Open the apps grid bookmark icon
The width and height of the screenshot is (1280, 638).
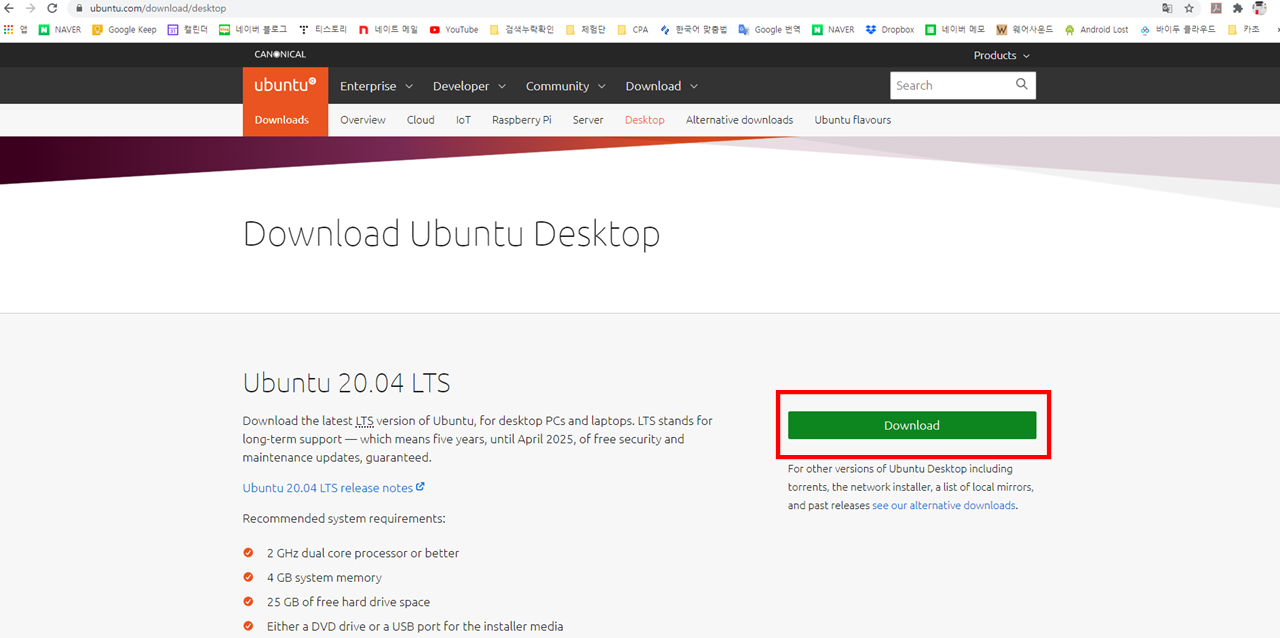tap(9, 30)
